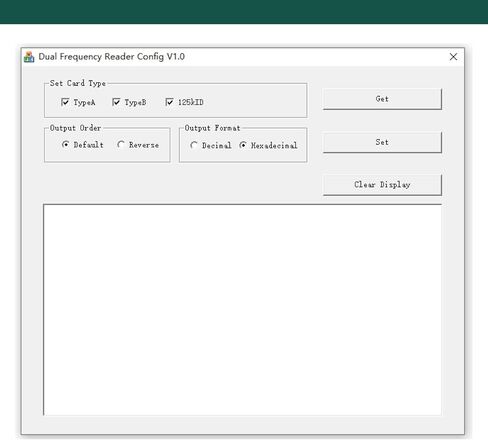Click the TypeA label text
This screenshot has height=440, width=488.
click(x=84, y=102)
